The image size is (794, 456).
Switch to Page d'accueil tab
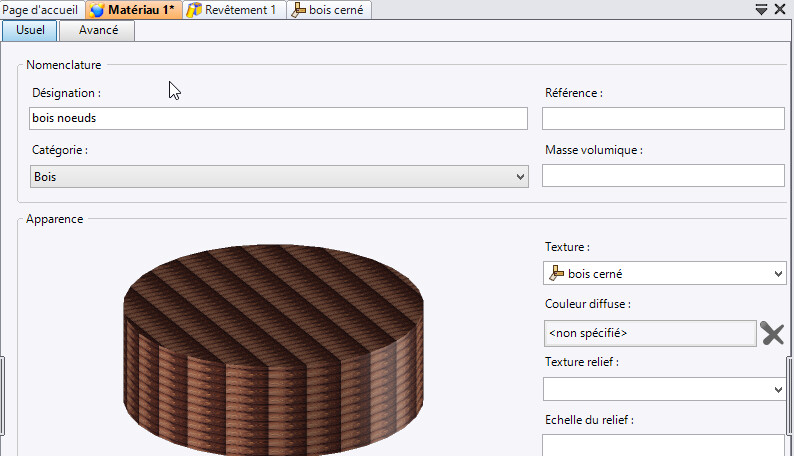(x=40, y=10)
